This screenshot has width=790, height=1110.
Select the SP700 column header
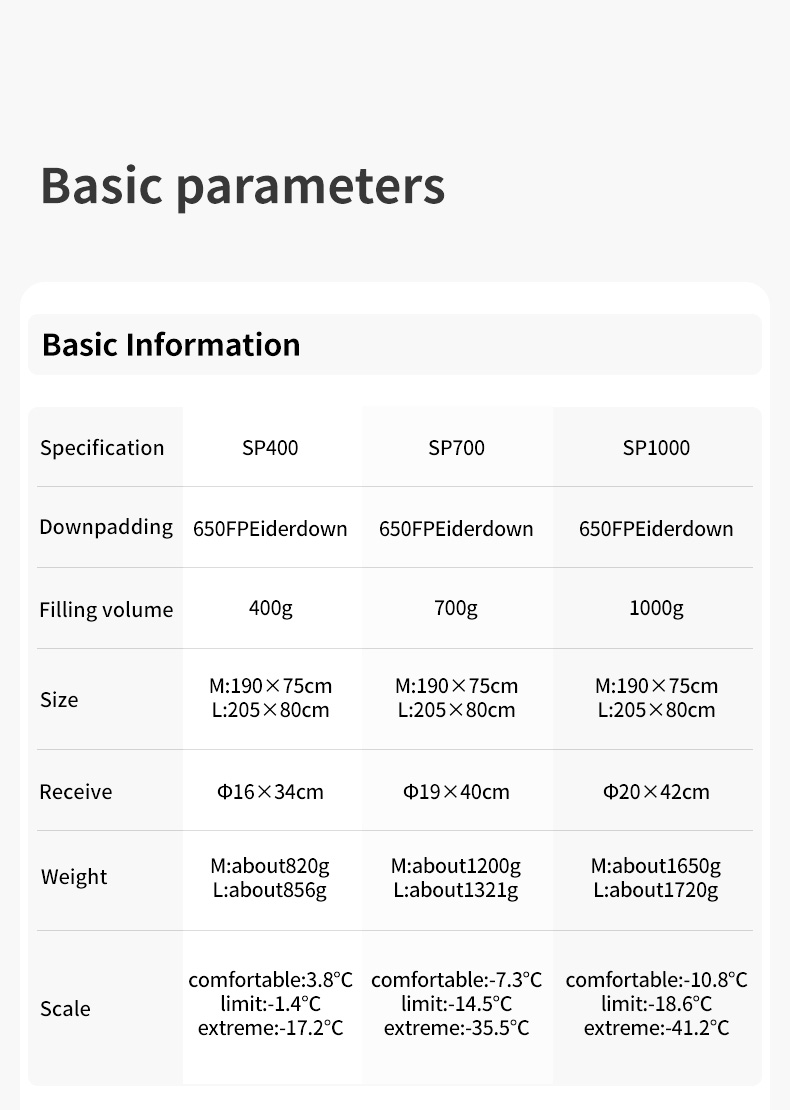[x=456, y=448]
